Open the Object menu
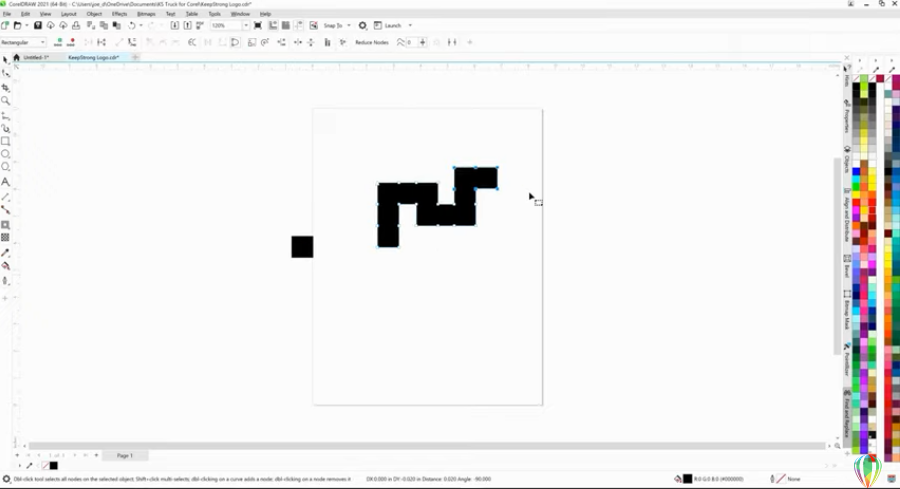The width and height of the screenshot is (900, 489). point(94,14)
